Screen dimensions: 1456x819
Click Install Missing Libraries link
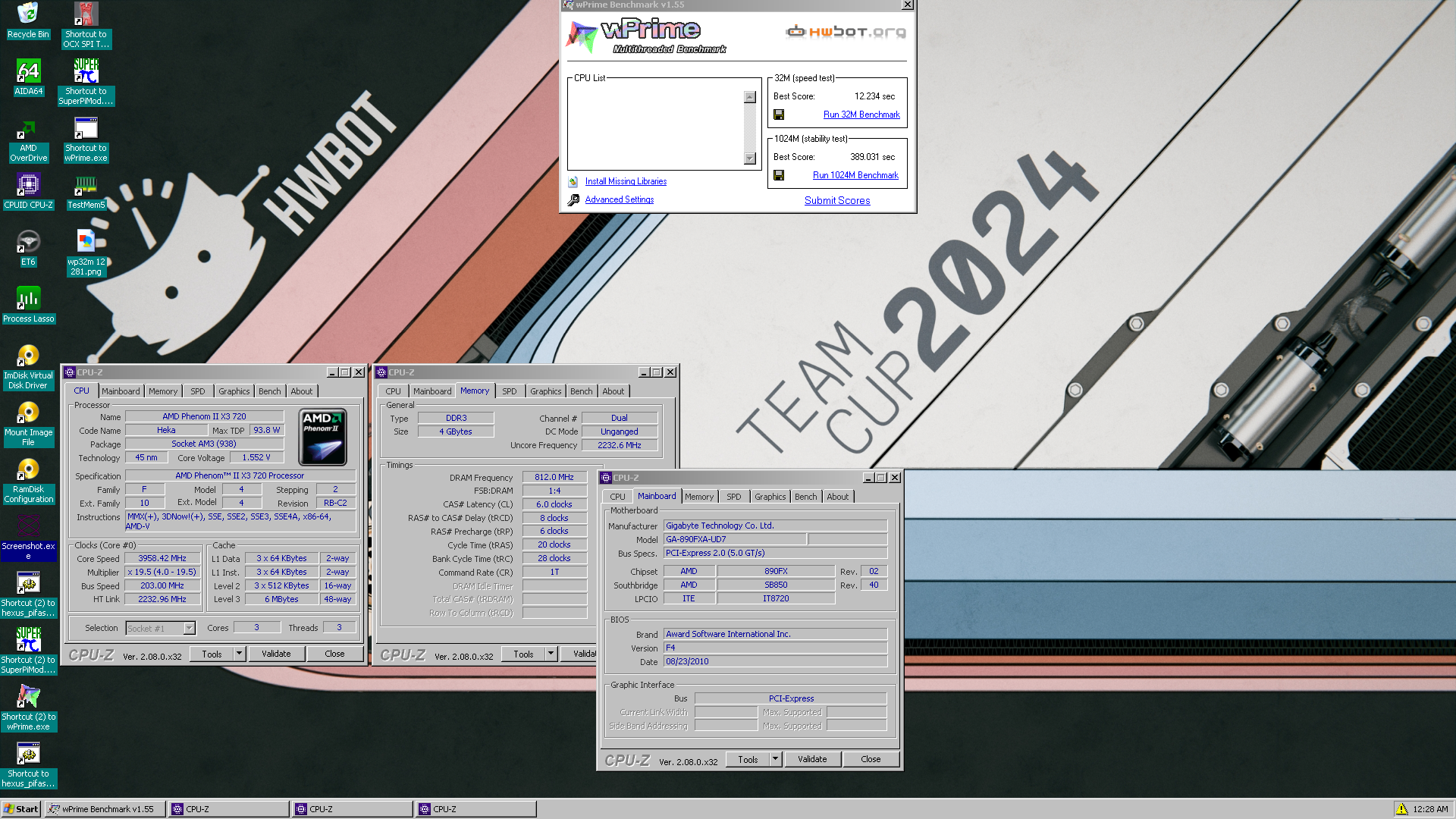(x=626, y=181)
